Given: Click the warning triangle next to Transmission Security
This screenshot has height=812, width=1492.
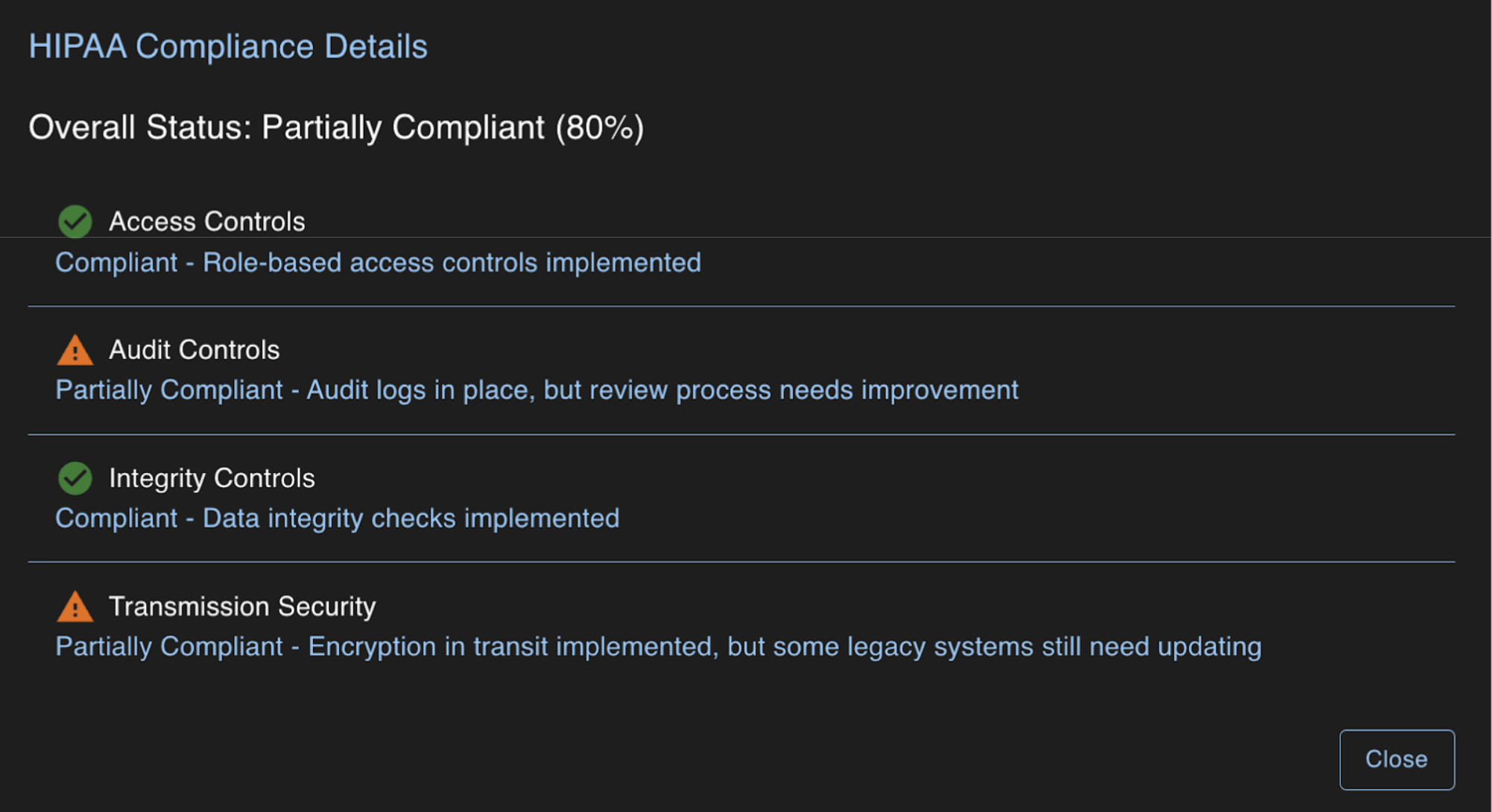Looking at the screenshot, I should (x=75, y=606).
